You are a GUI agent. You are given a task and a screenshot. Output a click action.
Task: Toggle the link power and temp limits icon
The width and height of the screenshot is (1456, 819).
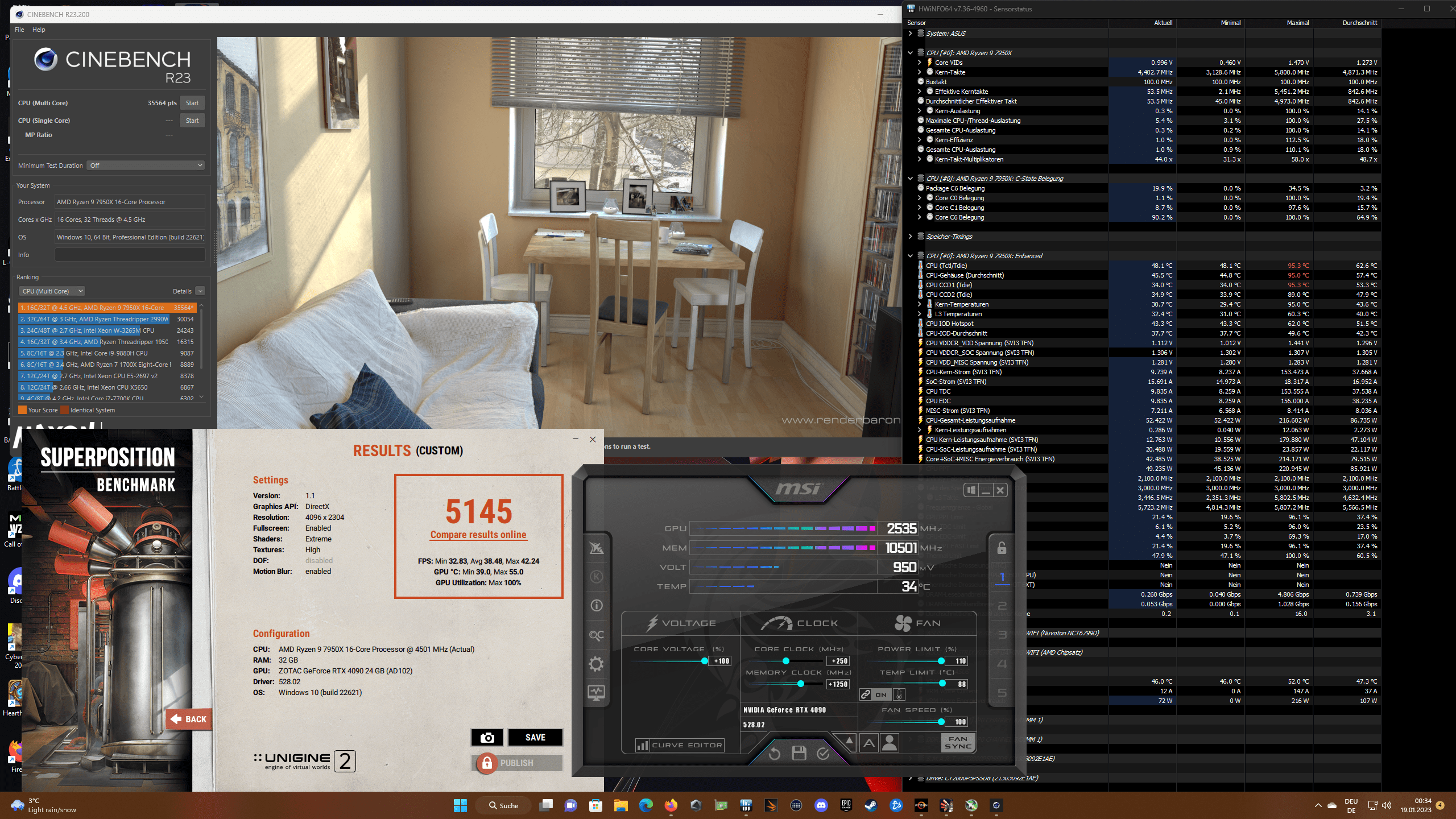tap(865, 694)
